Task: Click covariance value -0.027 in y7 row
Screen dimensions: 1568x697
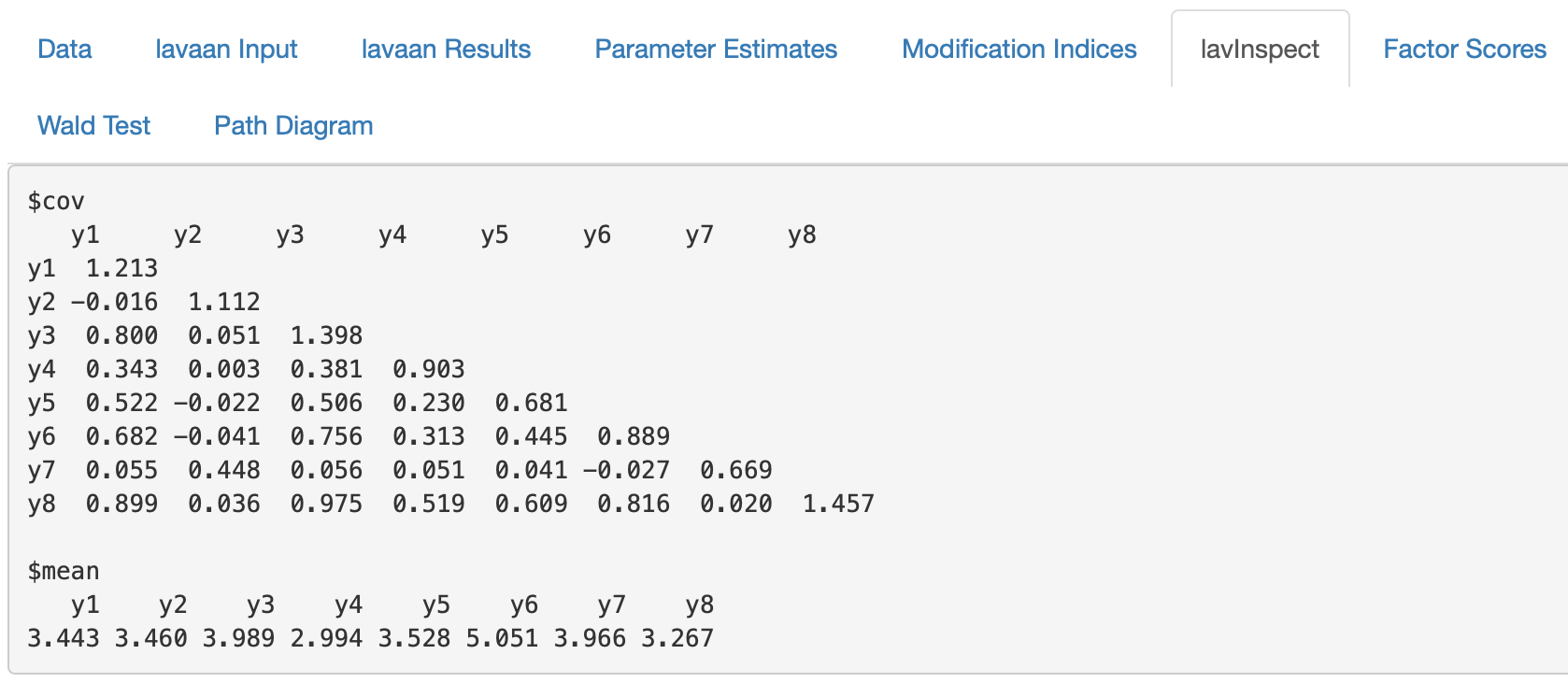Action: tap(626, 470)
